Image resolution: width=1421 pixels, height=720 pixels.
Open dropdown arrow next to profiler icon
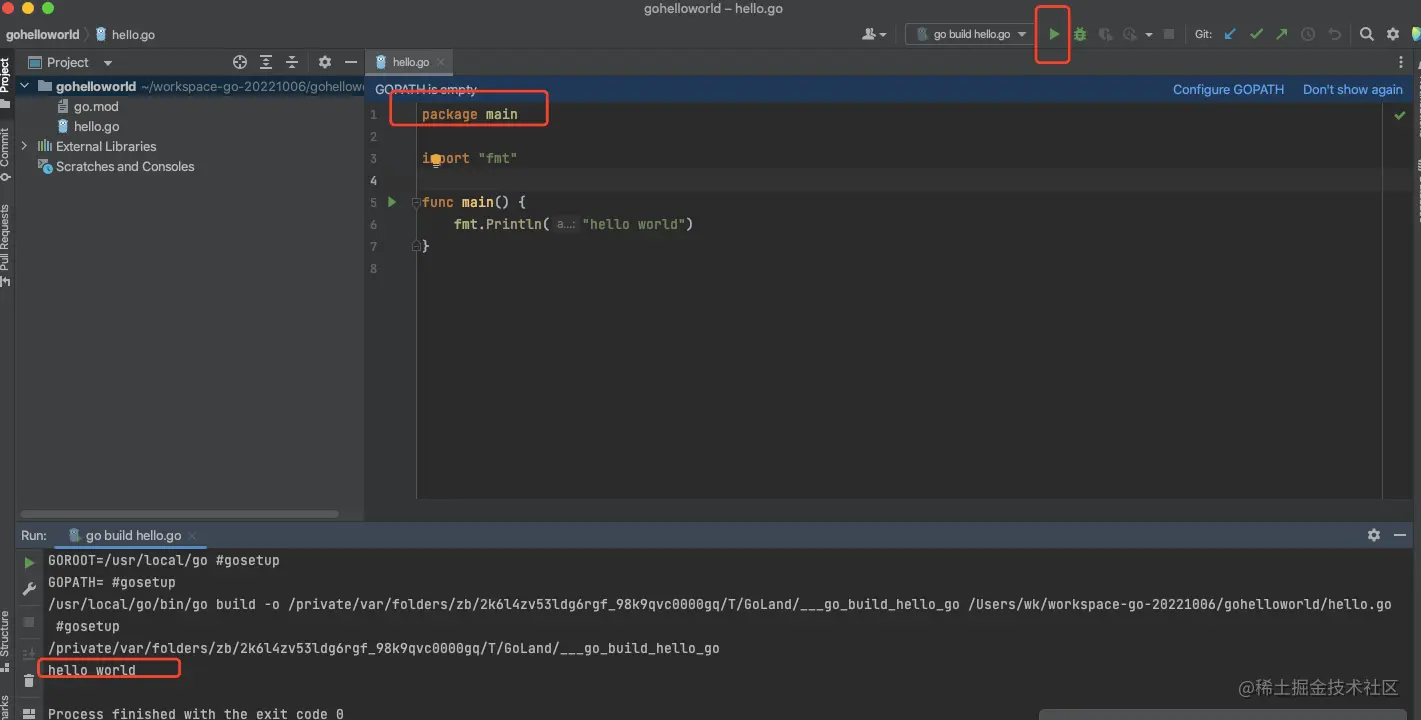pos(1149,35)
